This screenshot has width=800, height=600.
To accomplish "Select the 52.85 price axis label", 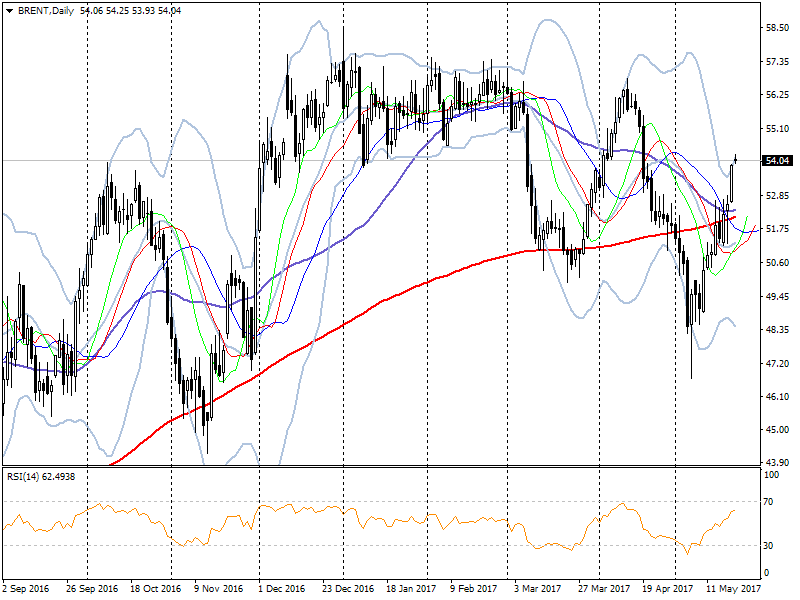I will (777, 195).
